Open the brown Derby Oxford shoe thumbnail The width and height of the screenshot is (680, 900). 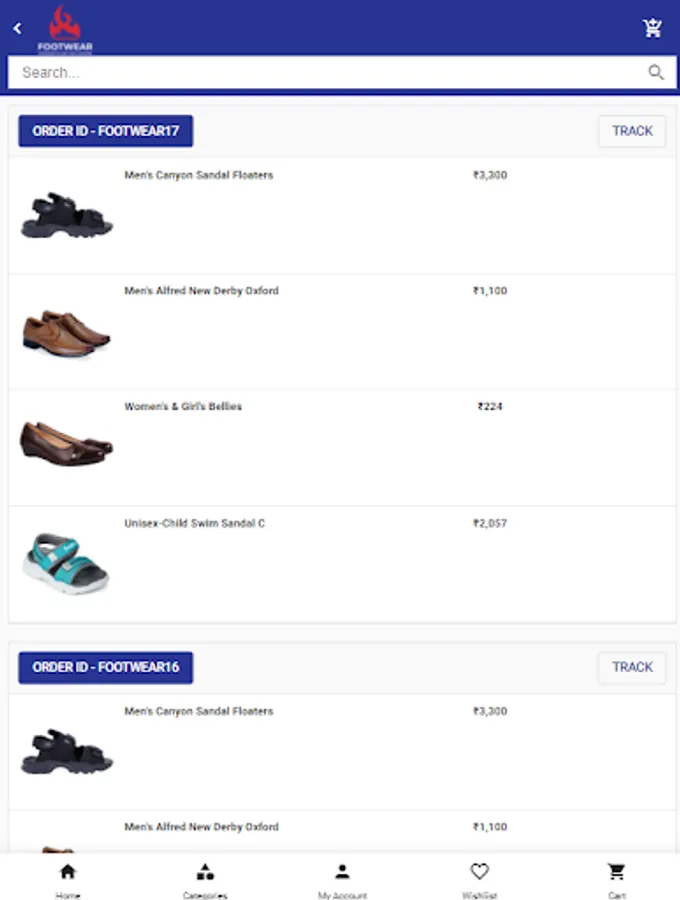click(66, 332)
